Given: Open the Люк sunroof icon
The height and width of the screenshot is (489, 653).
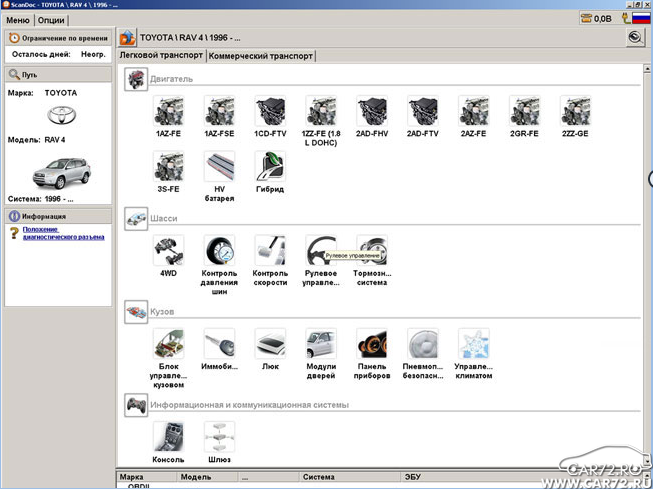Looking at the screenshot, I should click(x=270, y=344).
